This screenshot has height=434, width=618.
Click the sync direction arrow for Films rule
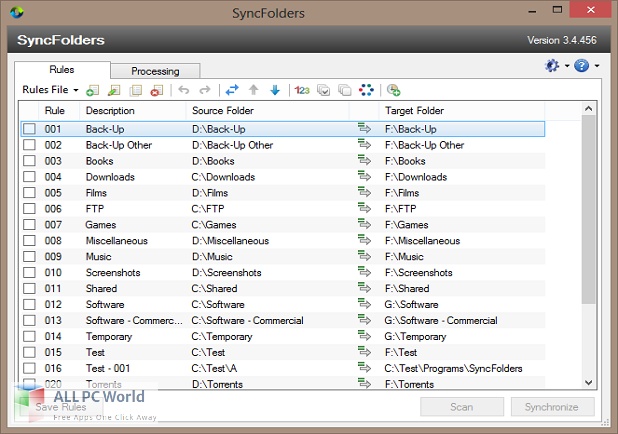(365, 192)
